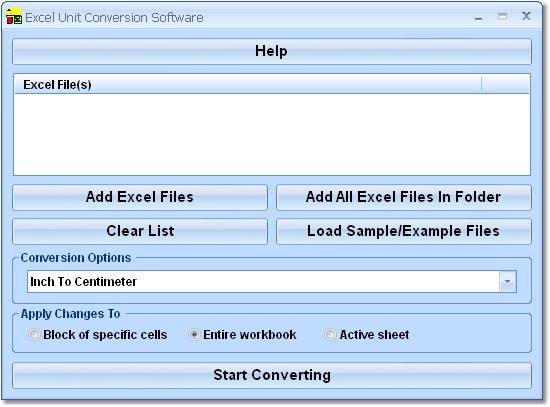Close the Excel Unit Conversion Software window
This screenshot has height=407, width=550.
point(526,16)
